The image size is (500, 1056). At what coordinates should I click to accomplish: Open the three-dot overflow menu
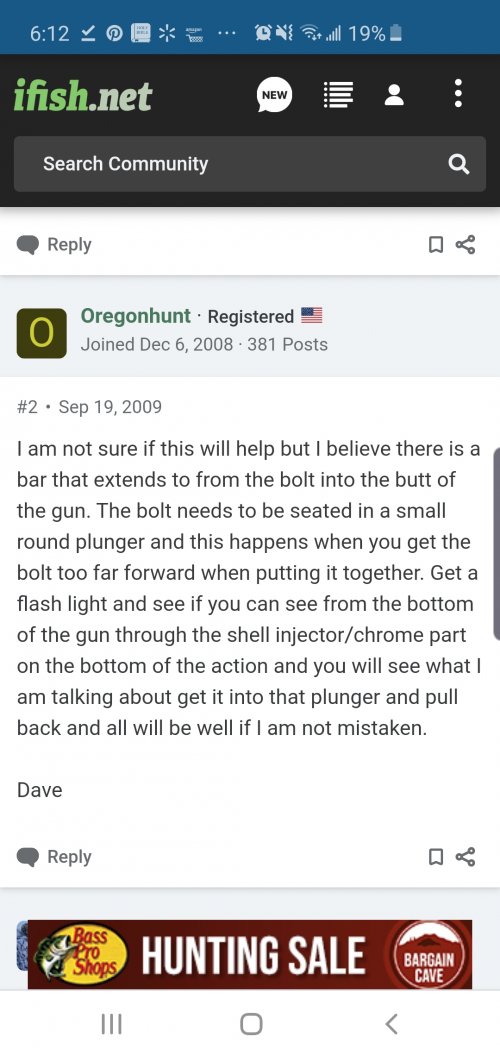pos(458,94)
